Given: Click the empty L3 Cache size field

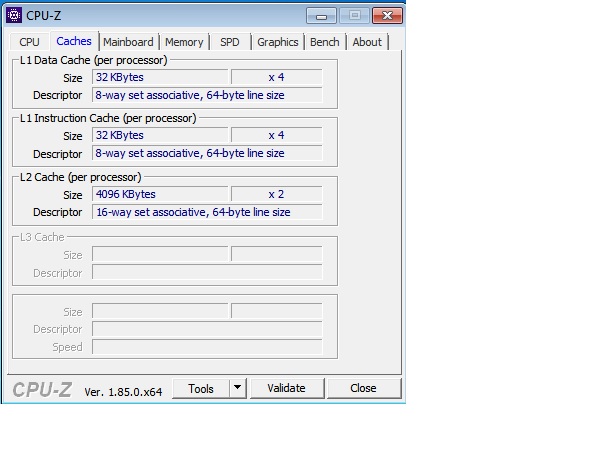Looking at the screenshot, I should click(x=160, y=254).
